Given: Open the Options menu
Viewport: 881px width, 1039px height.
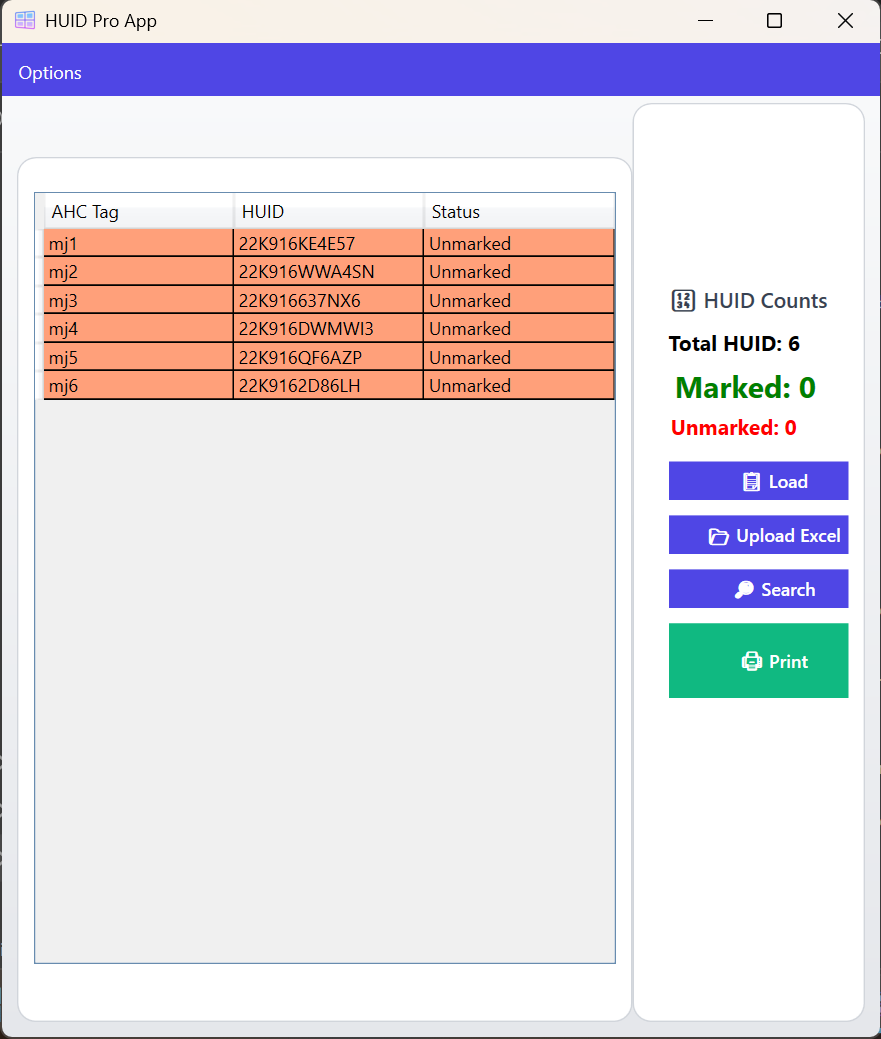Looking at the screenshot, I should pyautogui.click(x=50, y=72).
